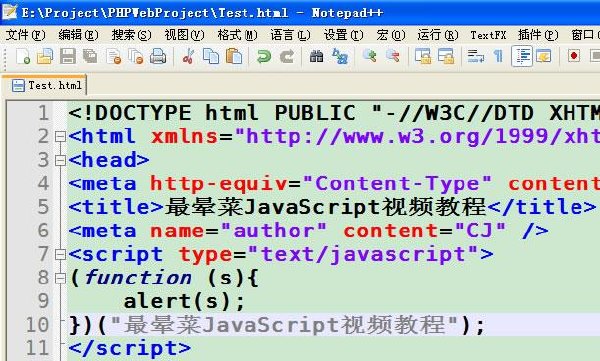
Task: Click the "CJ" content value
Action: [480, 231]
